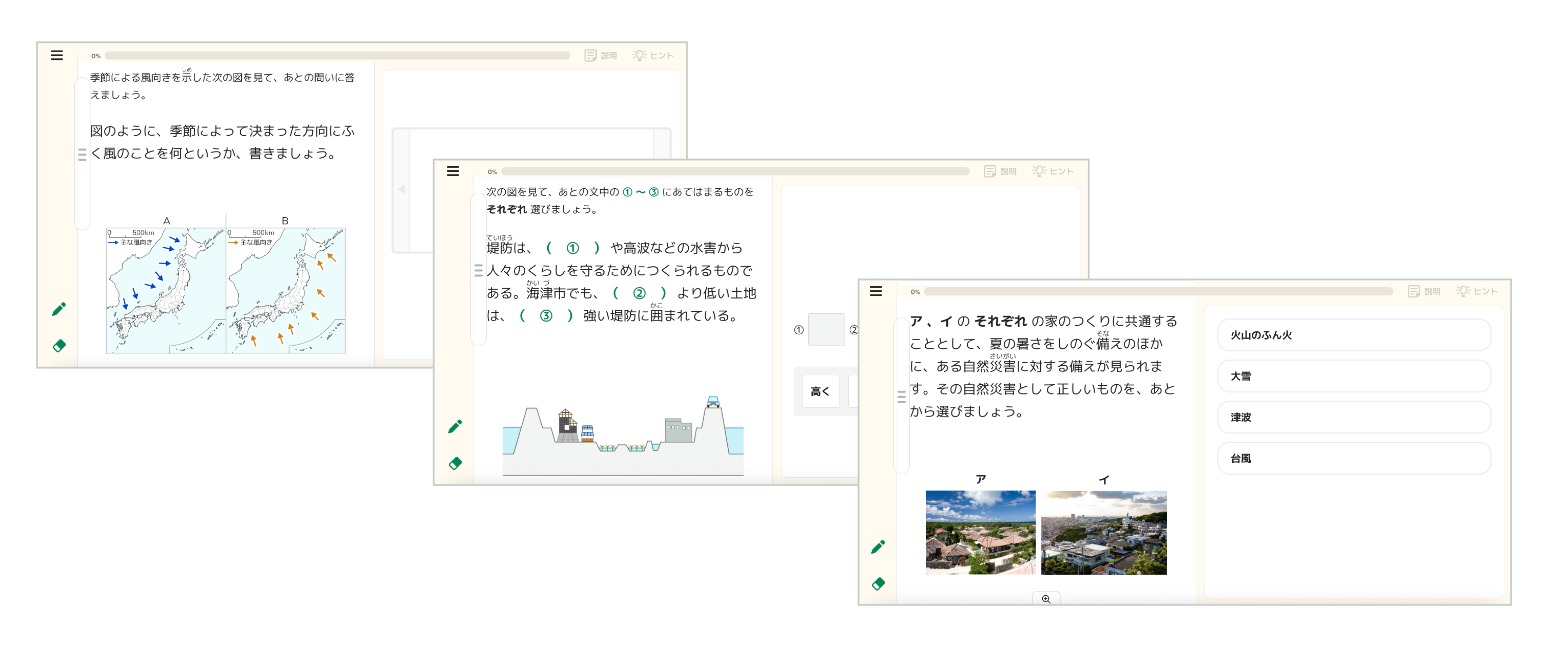Screen dimensions: 1549x645
Task: Open hamburger menu in levee (堤防) question window
Action: (x=453, y=171)
